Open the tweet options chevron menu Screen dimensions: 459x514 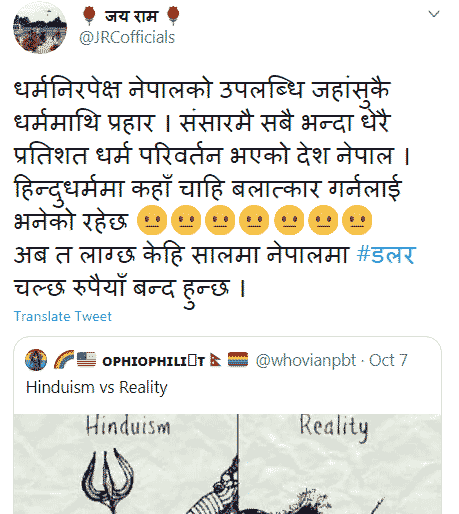(433, 14)
